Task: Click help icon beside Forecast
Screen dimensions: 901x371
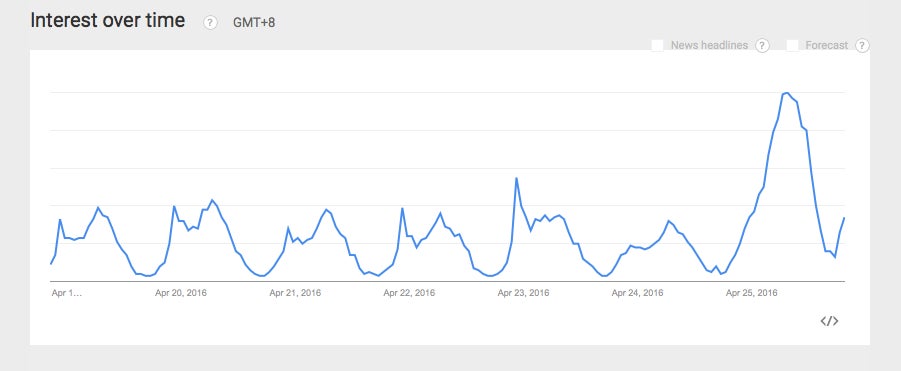Action: click(x=861, y=45)
